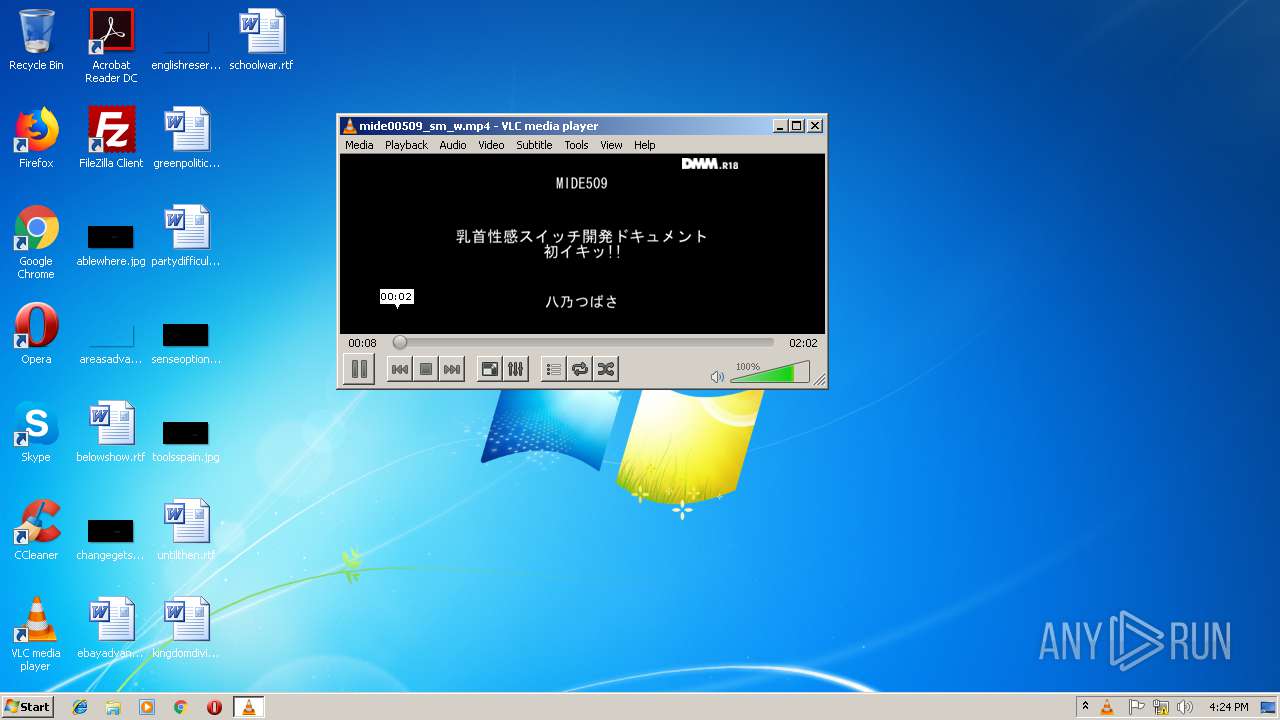Select the englishreser... desktop file
Viewport: 1280px width, 720px height.
186,50
